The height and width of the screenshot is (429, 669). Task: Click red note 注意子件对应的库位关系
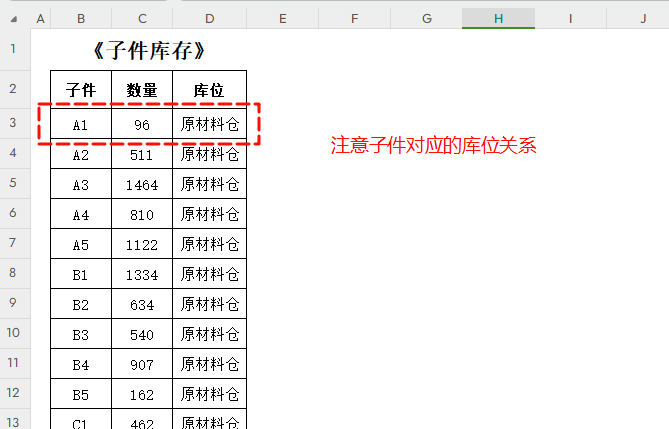[433, 145]
